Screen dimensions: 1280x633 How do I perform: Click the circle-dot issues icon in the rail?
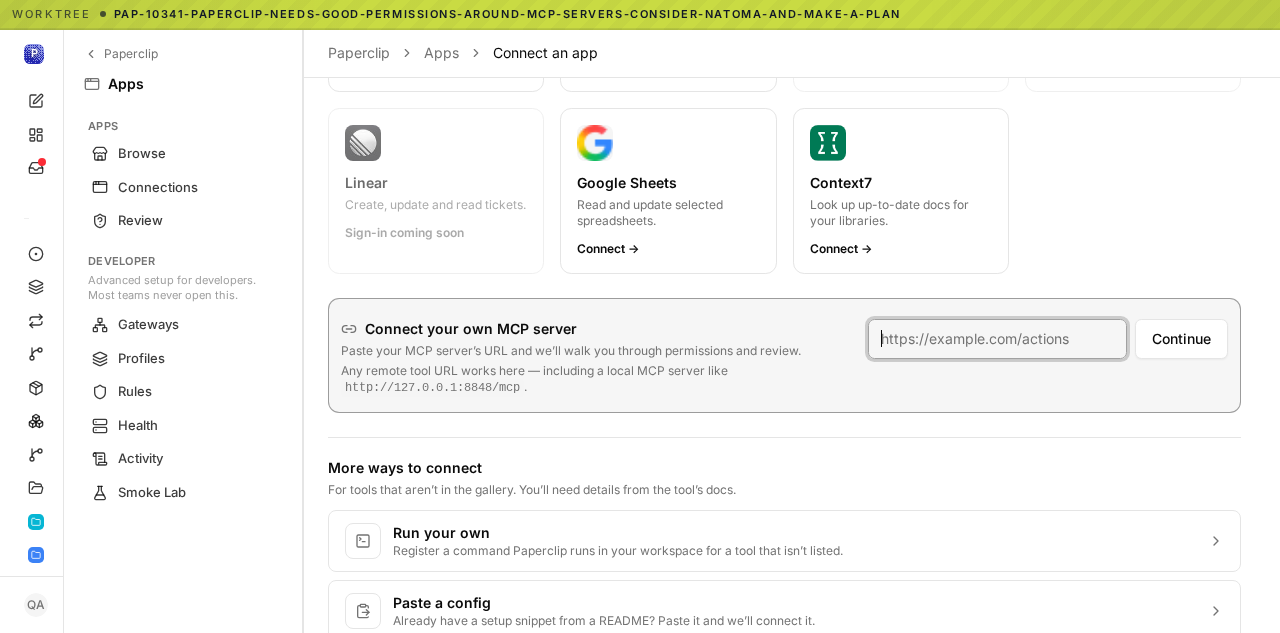pyautogui.click(x=36, y=254)
